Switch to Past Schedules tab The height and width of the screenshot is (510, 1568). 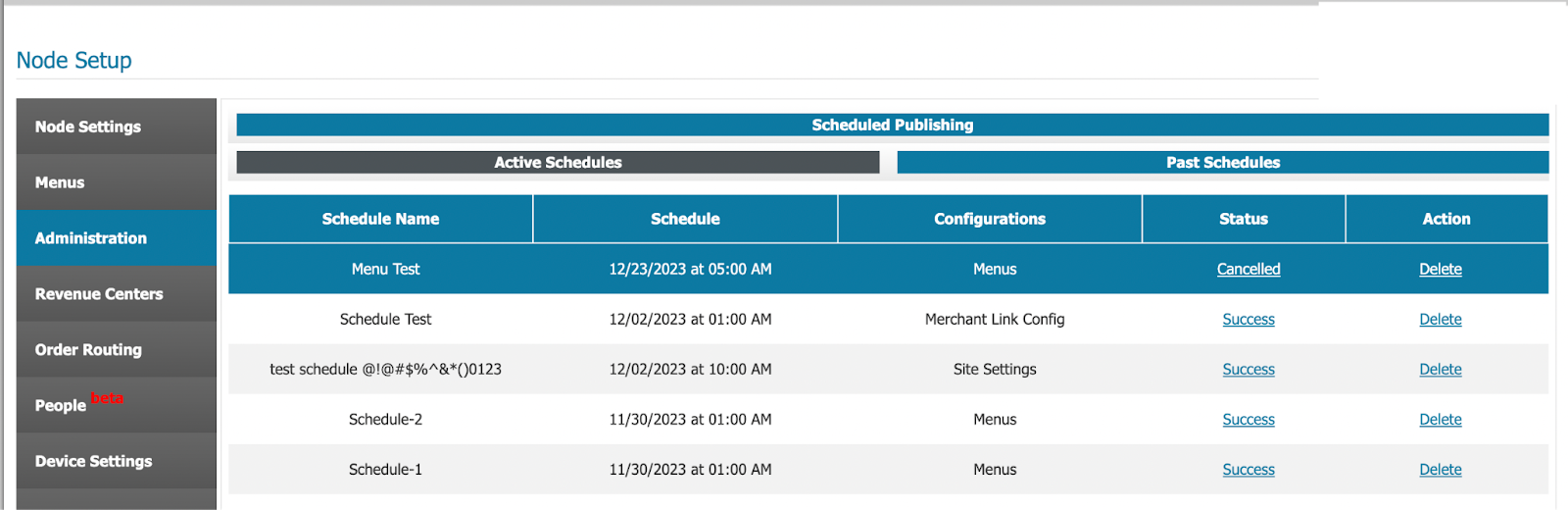[x=1223, y=163]
